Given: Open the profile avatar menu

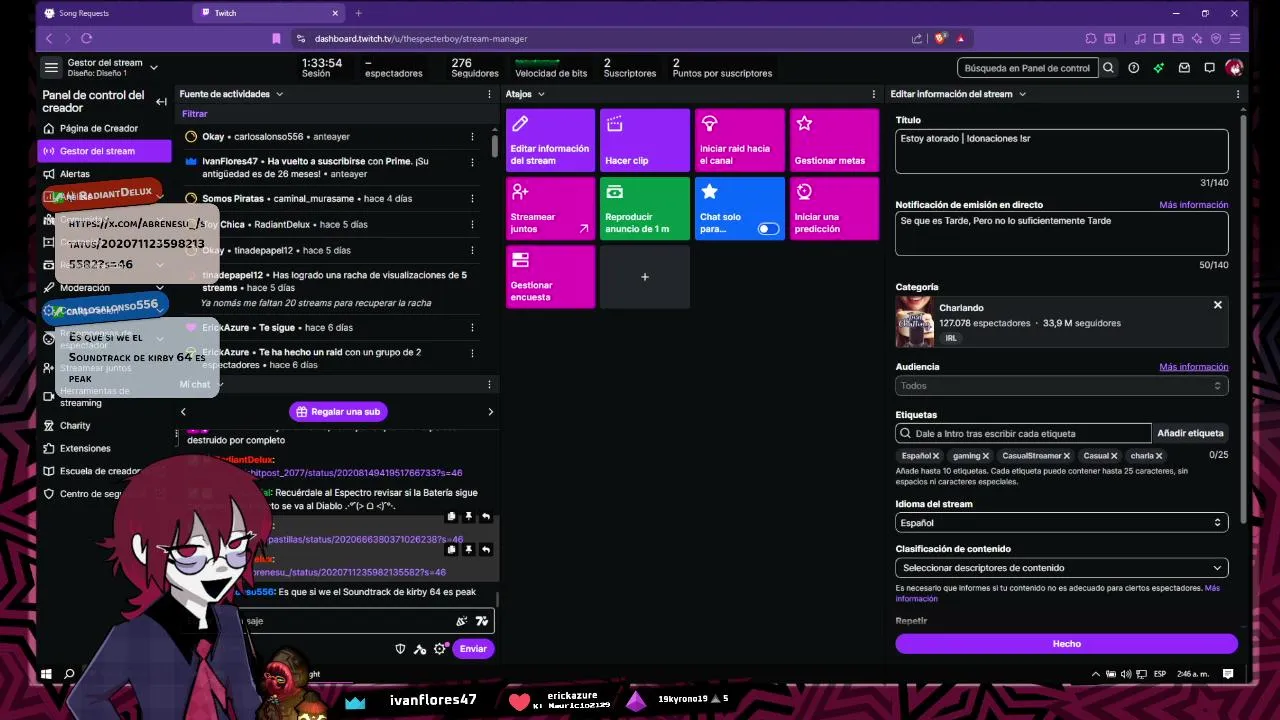Looking at the screenshot, I should (x=1235, y=68).
